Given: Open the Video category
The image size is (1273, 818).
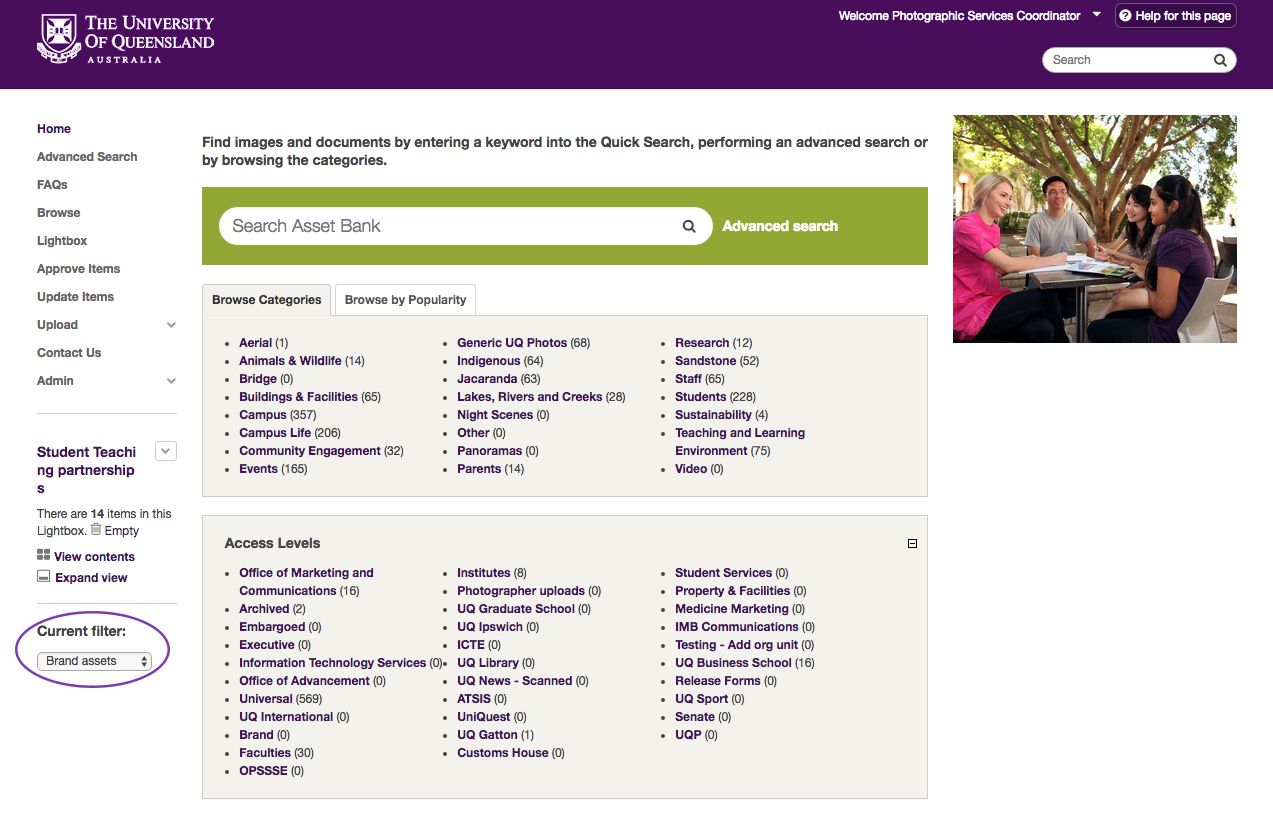Looking at the screenshot, I should (691, 469).
